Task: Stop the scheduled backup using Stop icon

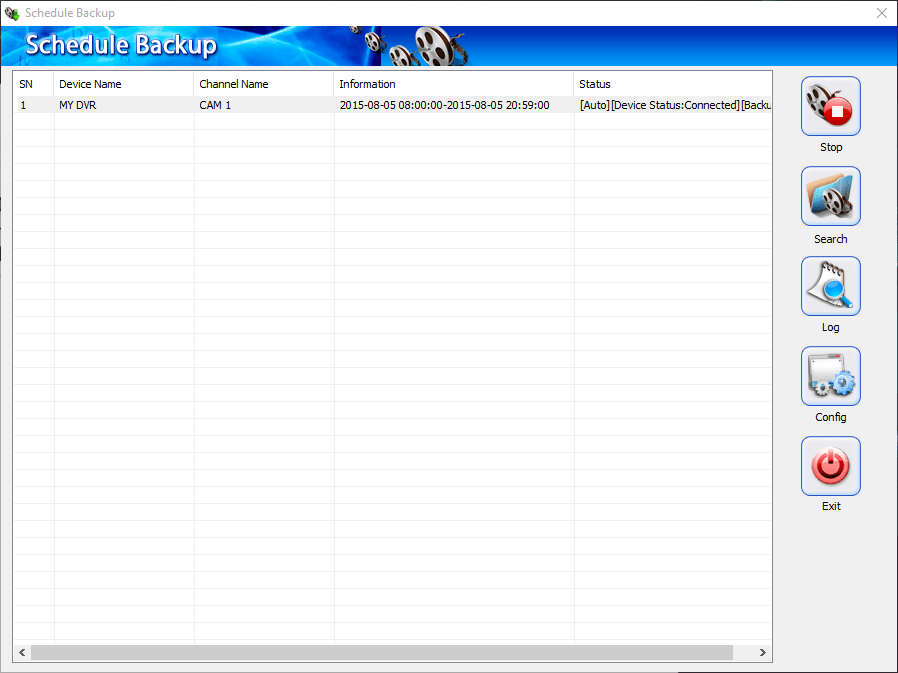Action: pyautogui.click(x=830, y=106)
